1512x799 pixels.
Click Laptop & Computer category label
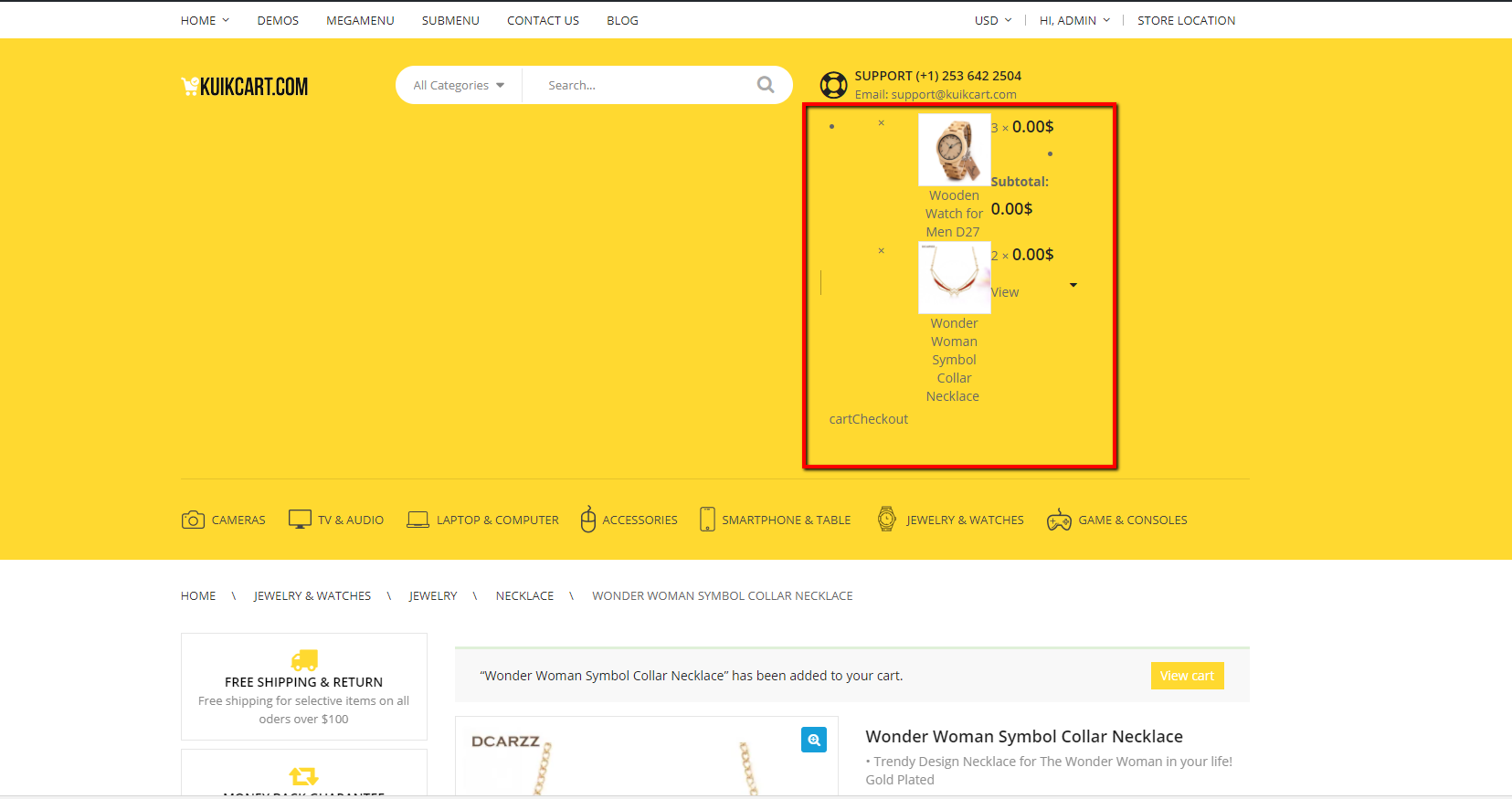(498, 520)
